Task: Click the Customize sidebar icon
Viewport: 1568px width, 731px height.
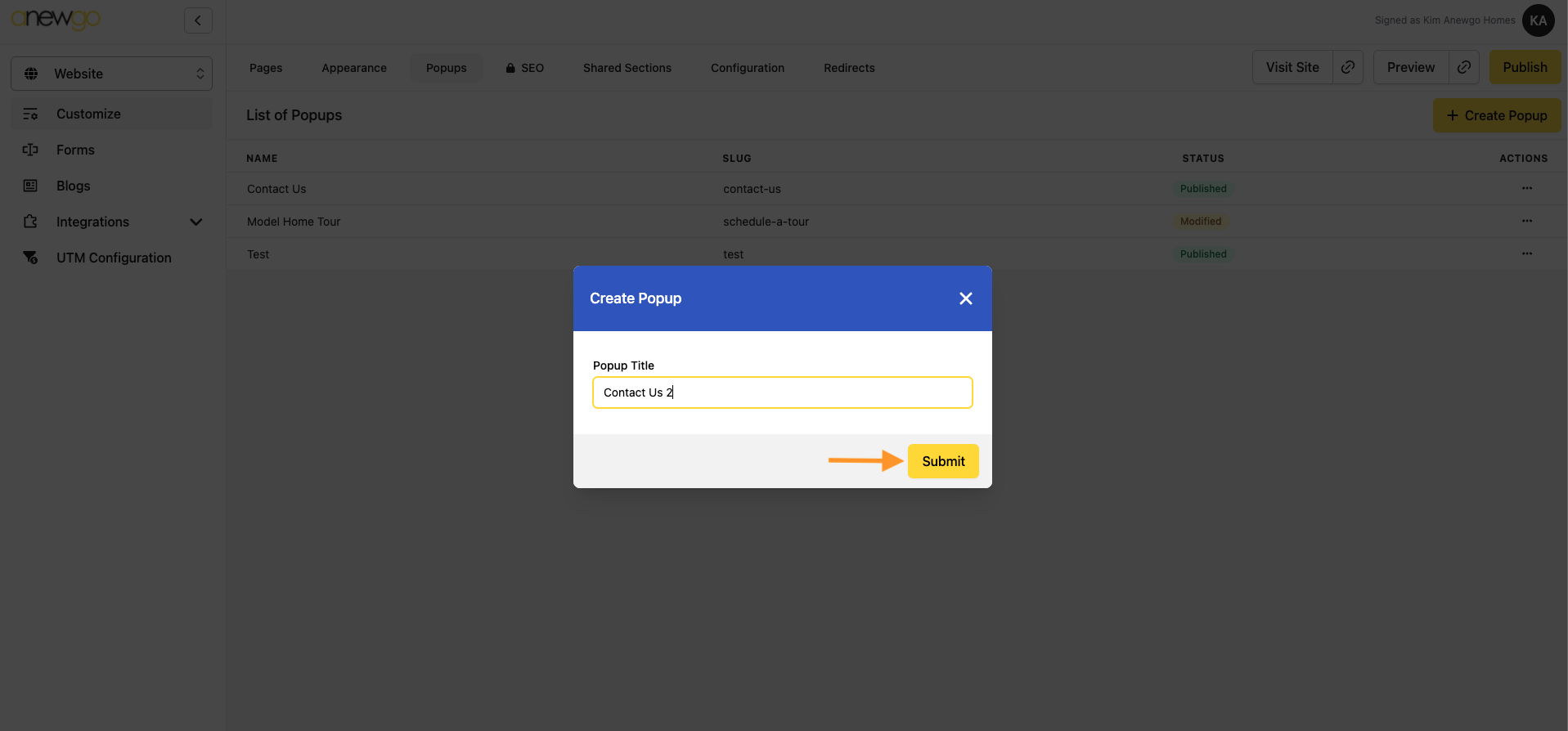Action: point(30,114)
